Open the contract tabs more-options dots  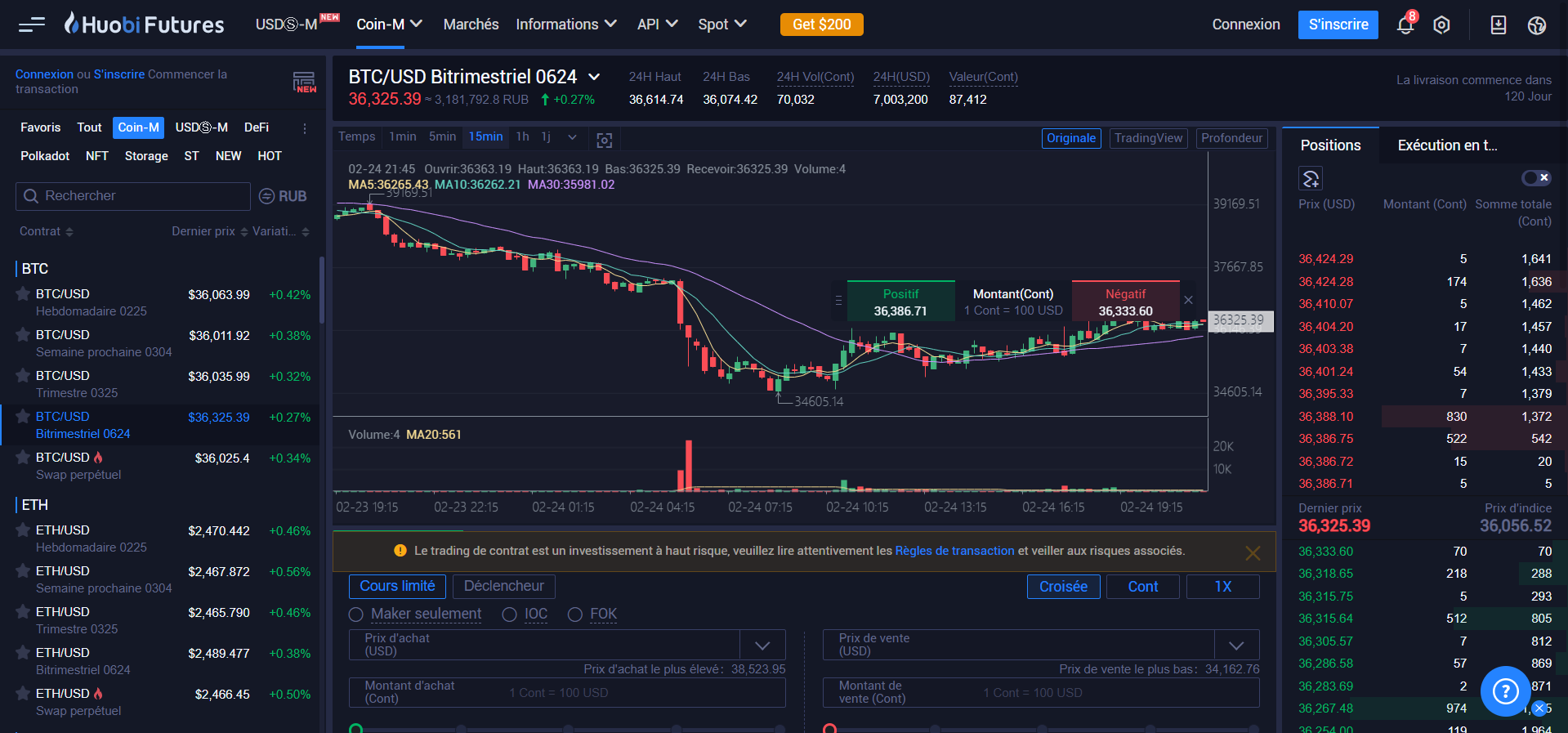(305, 128)
